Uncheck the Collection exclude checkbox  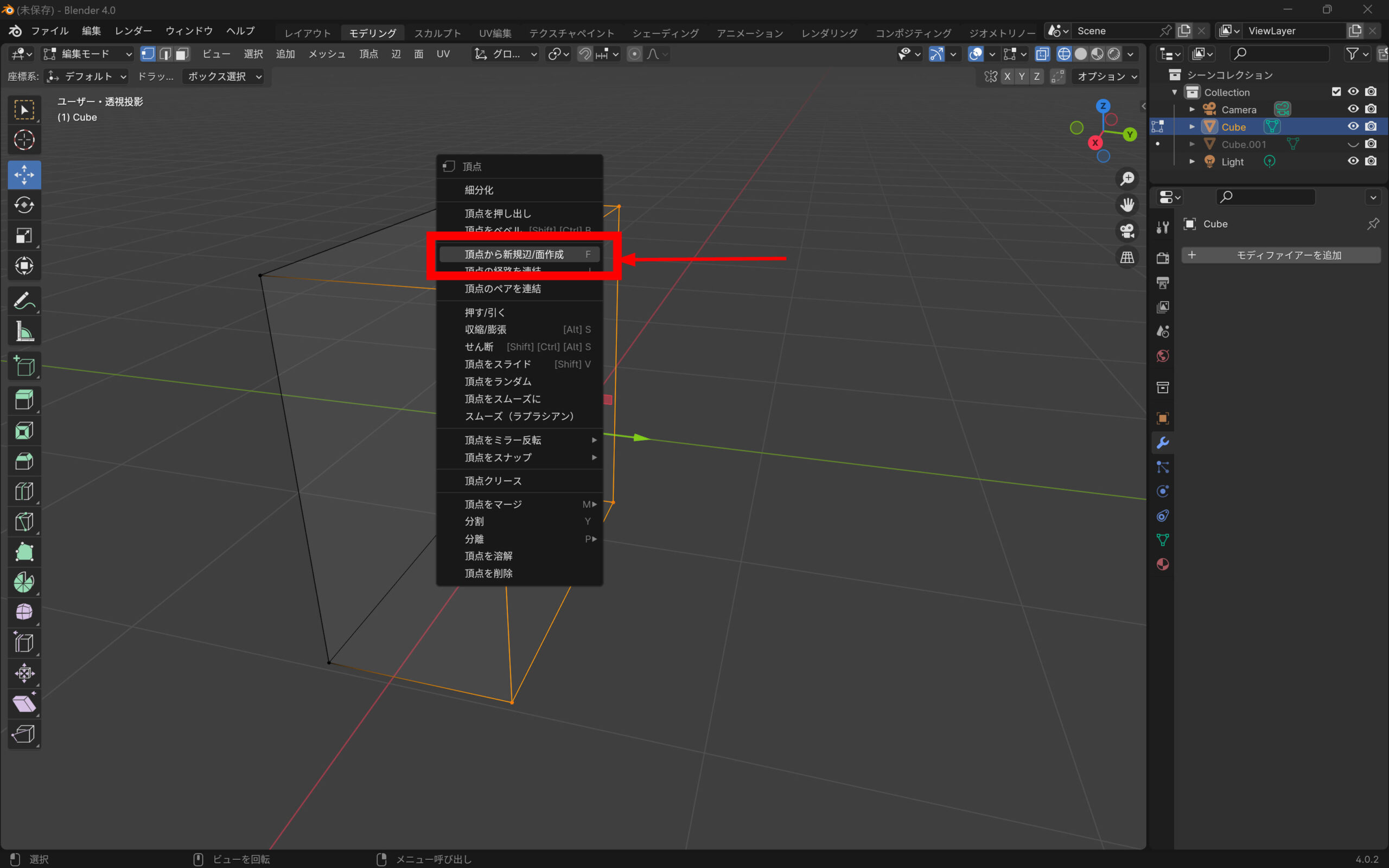[1336, 92]
